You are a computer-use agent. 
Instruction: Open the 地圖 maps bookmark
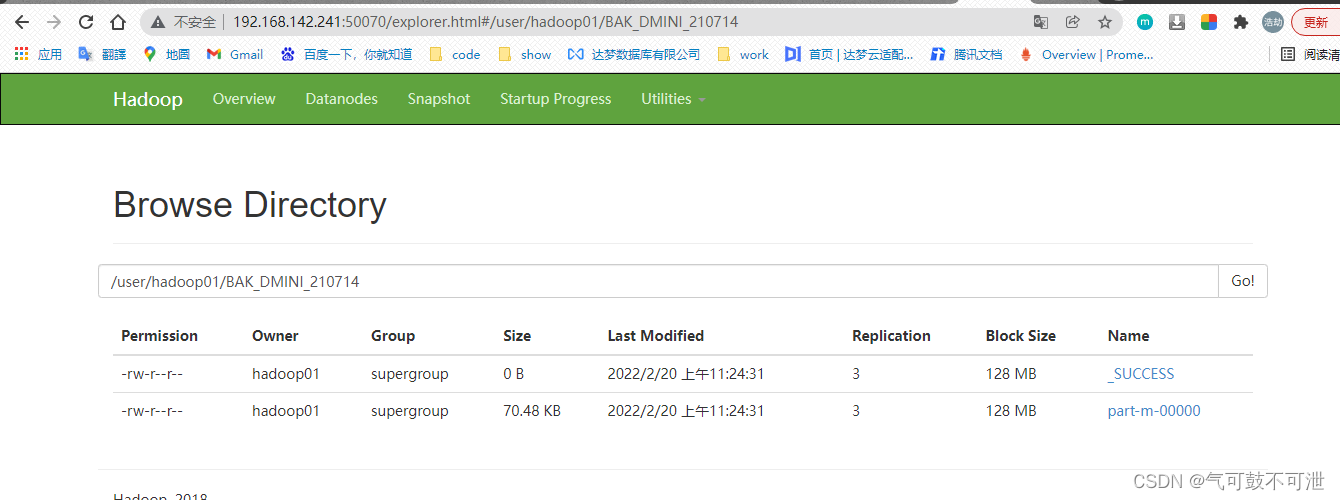[x=166, y=55]
